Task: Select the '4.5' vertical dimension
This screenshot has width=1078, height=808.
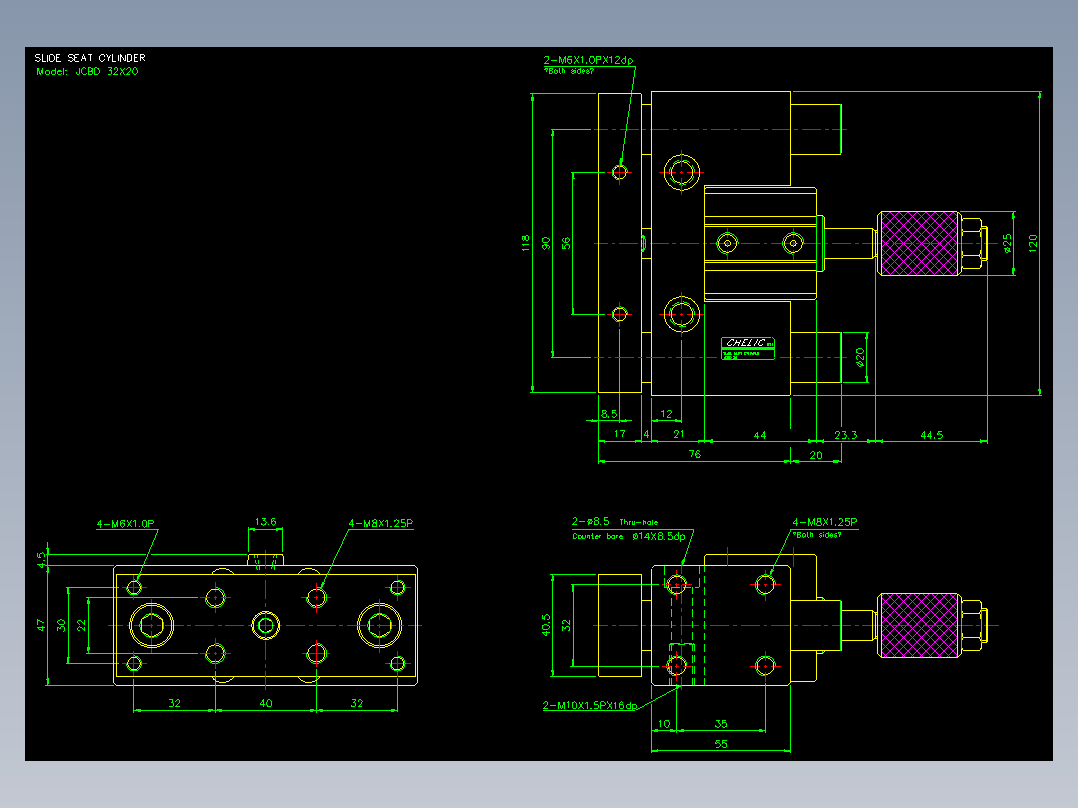Action: click(42, 560)
